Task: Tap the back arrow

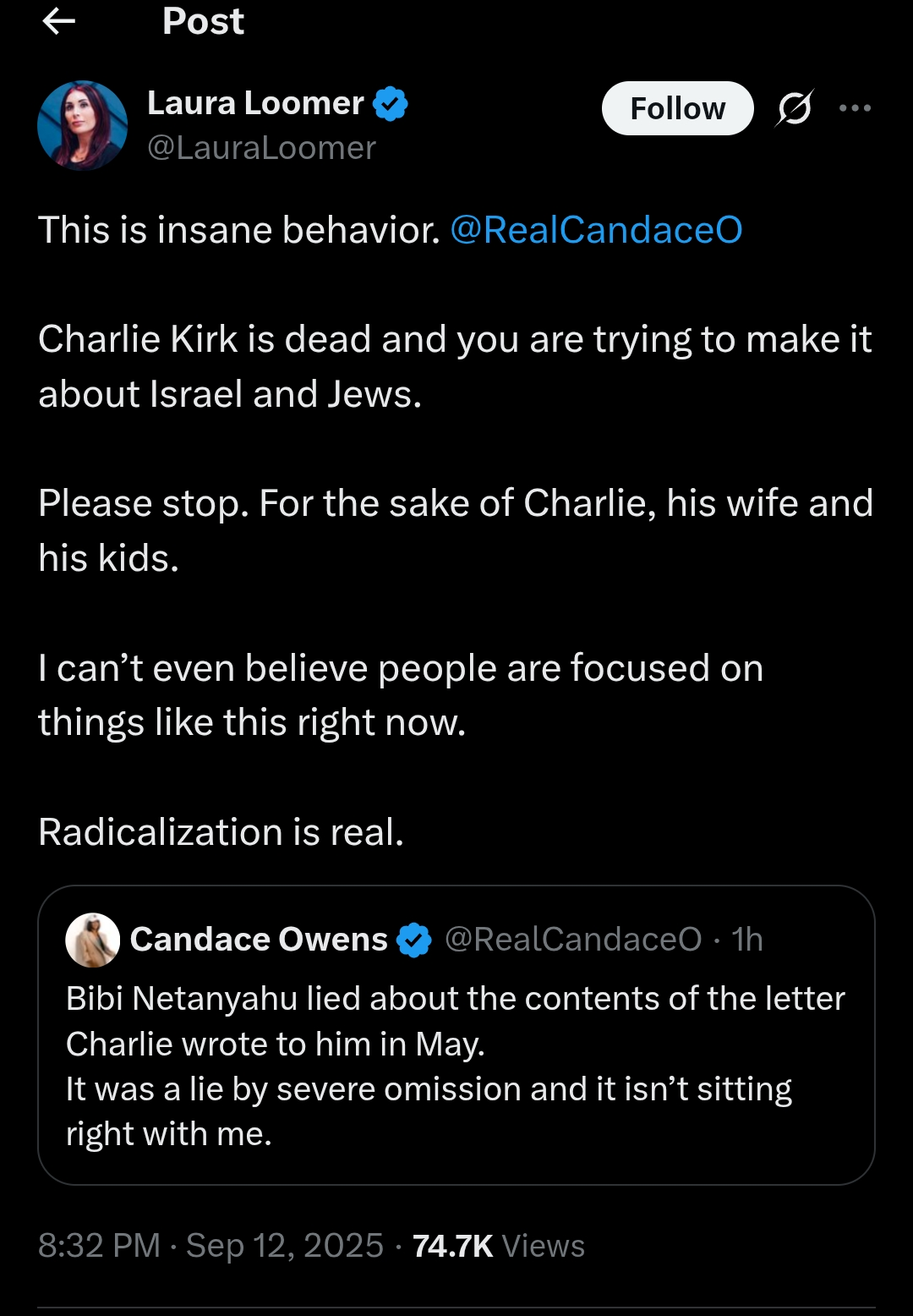Action: 58,22
